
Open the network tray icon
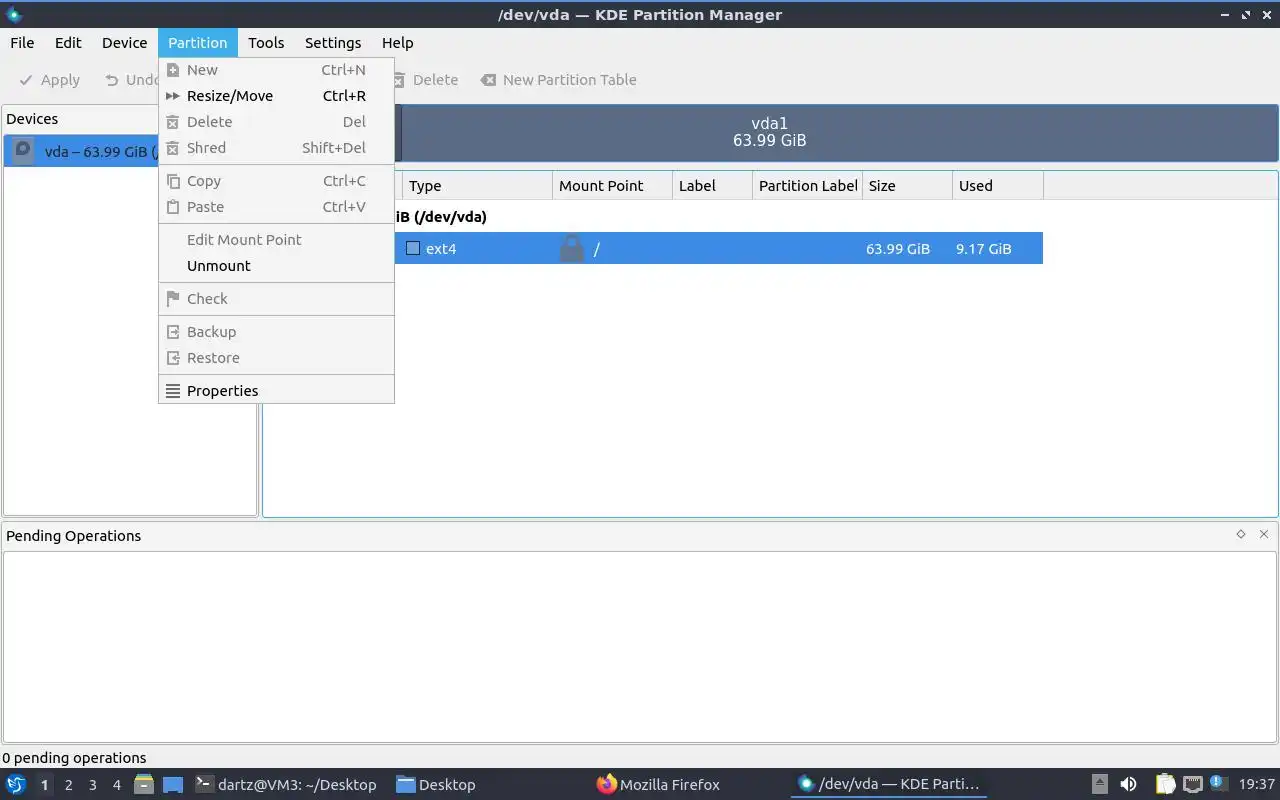click(1192, 784)
